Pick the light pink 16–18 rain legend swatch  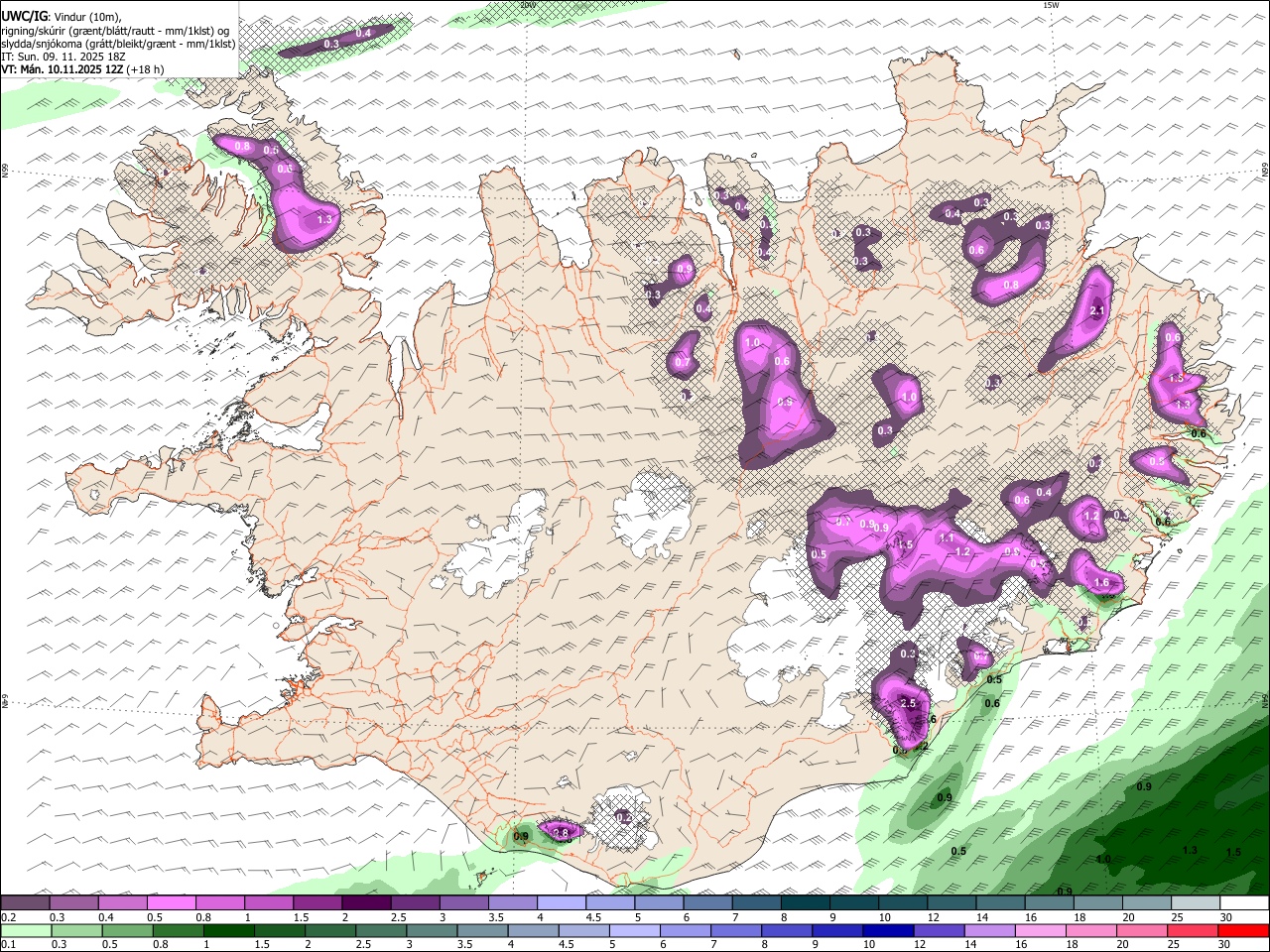pyautogui.click(x=1041, y=930)
